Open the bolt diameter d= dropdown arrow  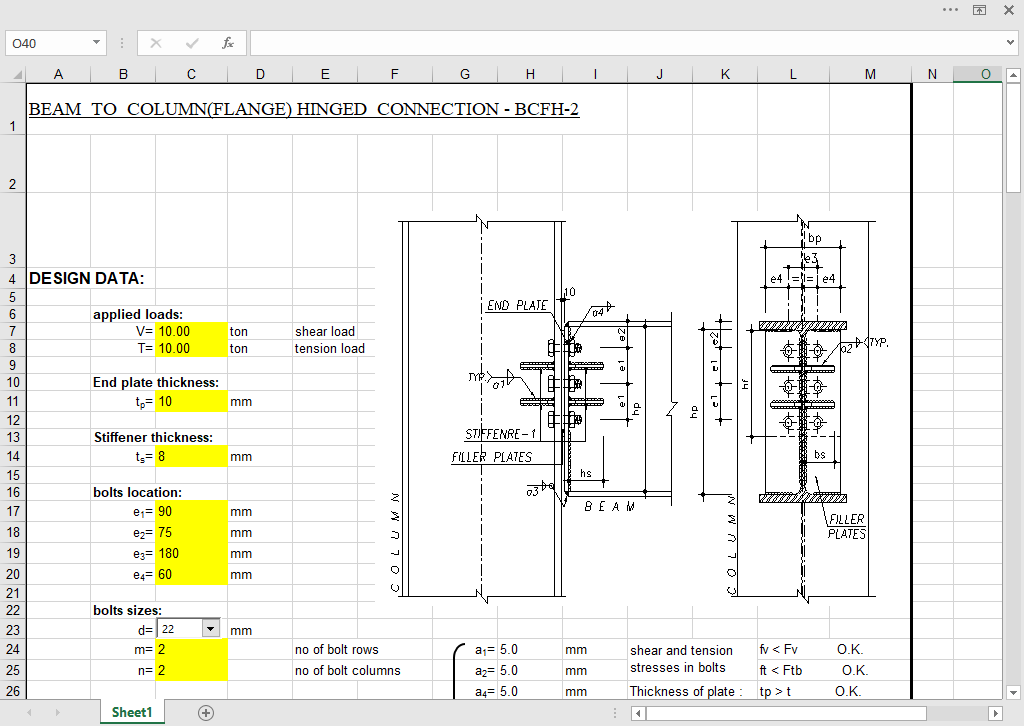pos(210,629)
